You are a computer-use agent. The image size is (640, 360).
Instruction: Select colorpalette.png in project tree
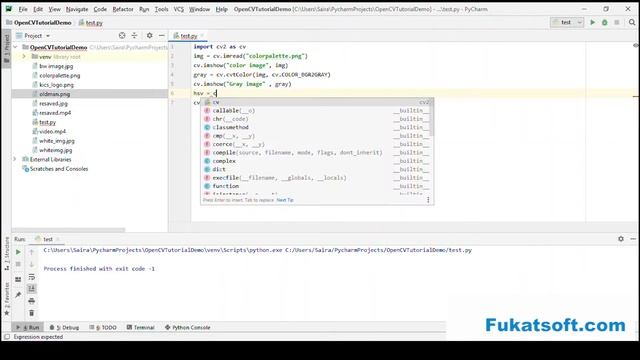point(60,76)
